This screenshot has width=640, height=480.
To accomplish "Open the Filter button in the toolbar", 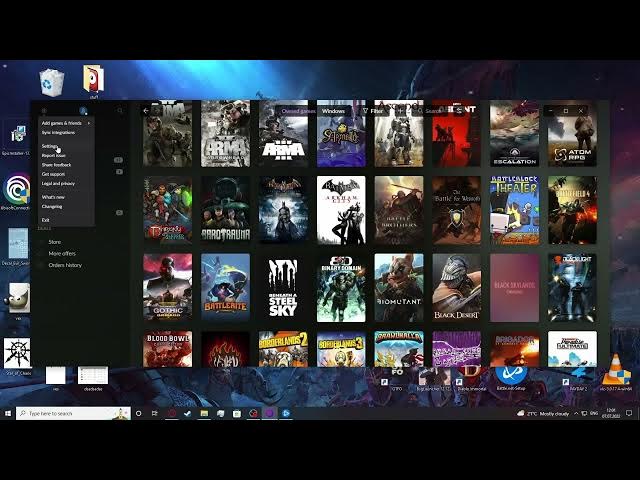I will click(x=373, y=111).
